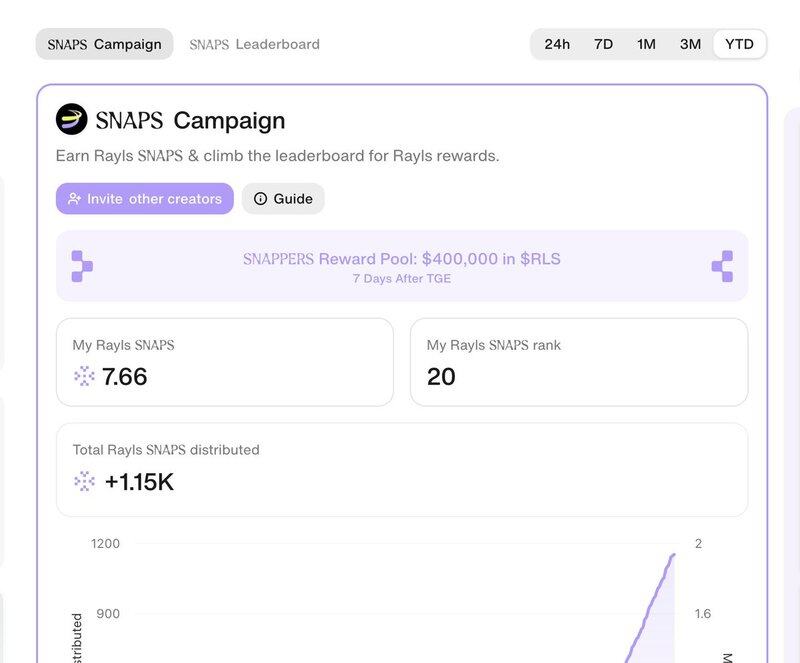This screenshot has height=663, width=800.
Task: Click the SNAPPERS Reward Pool banner text
Action: click(x=402, y=259)
